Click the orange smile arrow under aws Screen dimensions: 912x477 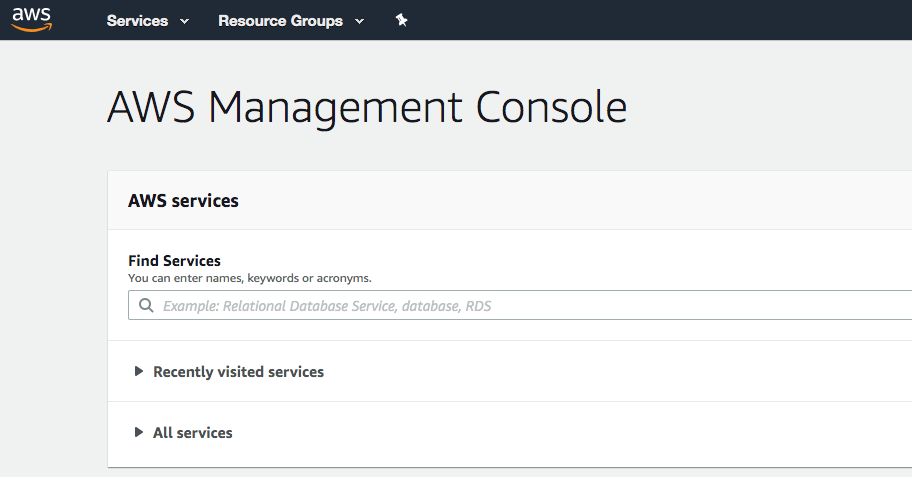32,29
